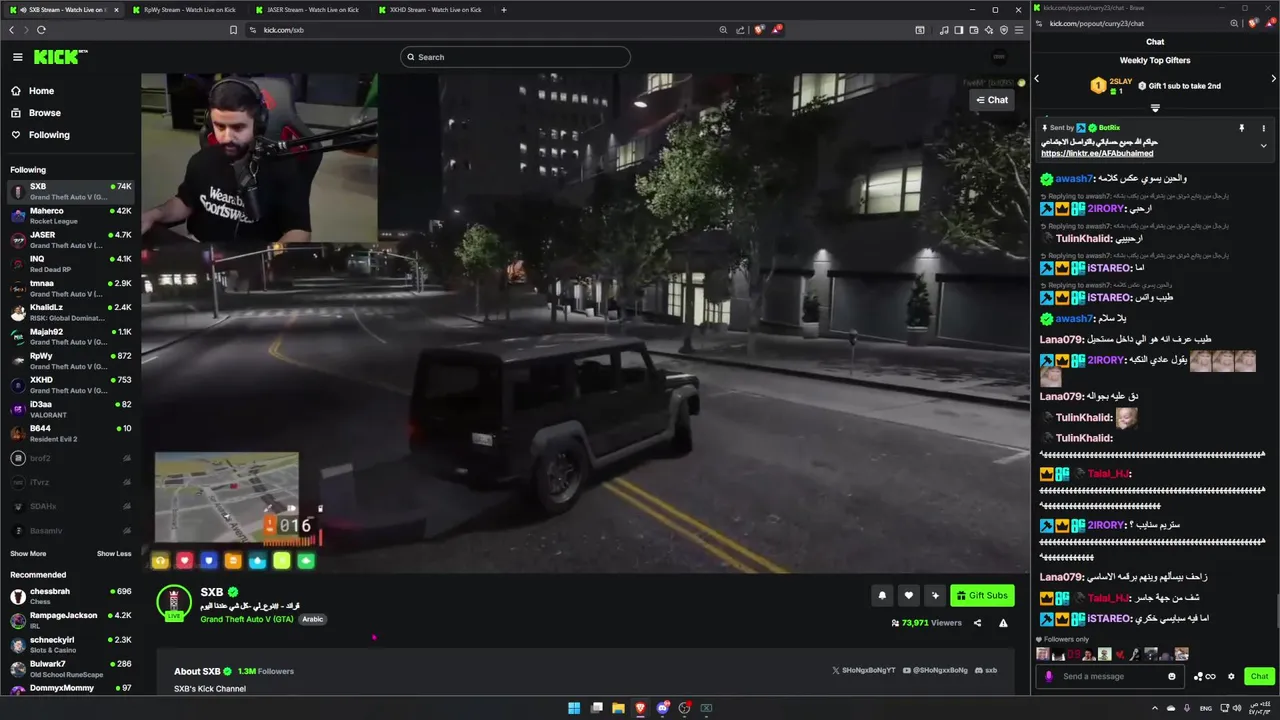Open sxb Discord link
1280x720 pixels.
986,670
